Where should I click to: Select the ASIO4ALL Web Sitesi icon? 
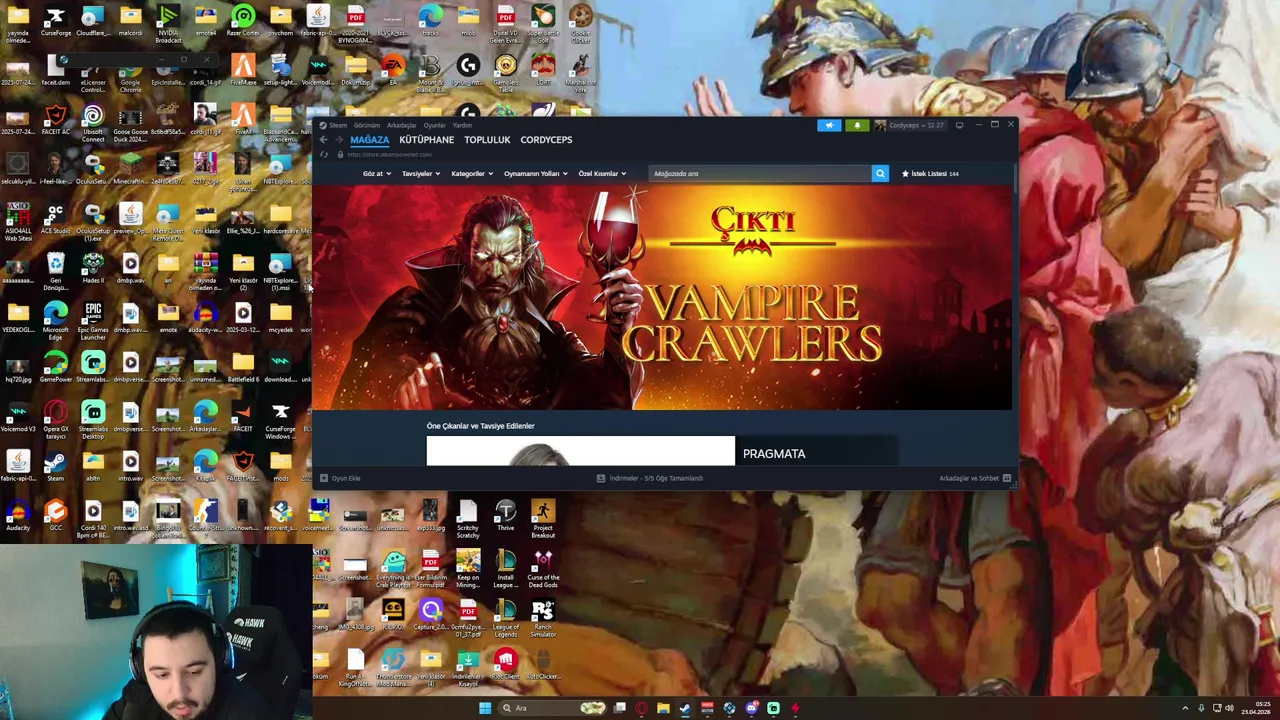18,222
